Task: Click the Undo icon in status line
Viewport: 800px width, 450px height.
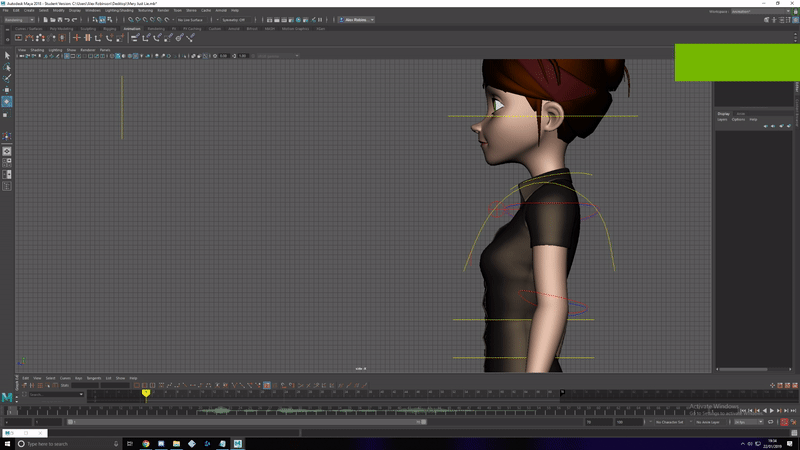Action: [67, 19]
